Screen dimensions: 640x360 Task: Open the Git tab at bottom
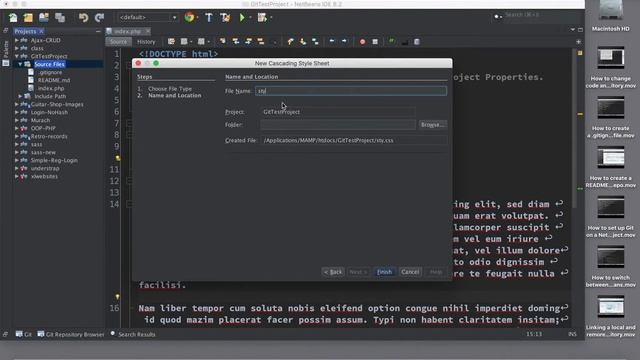[x=24, y=334]
